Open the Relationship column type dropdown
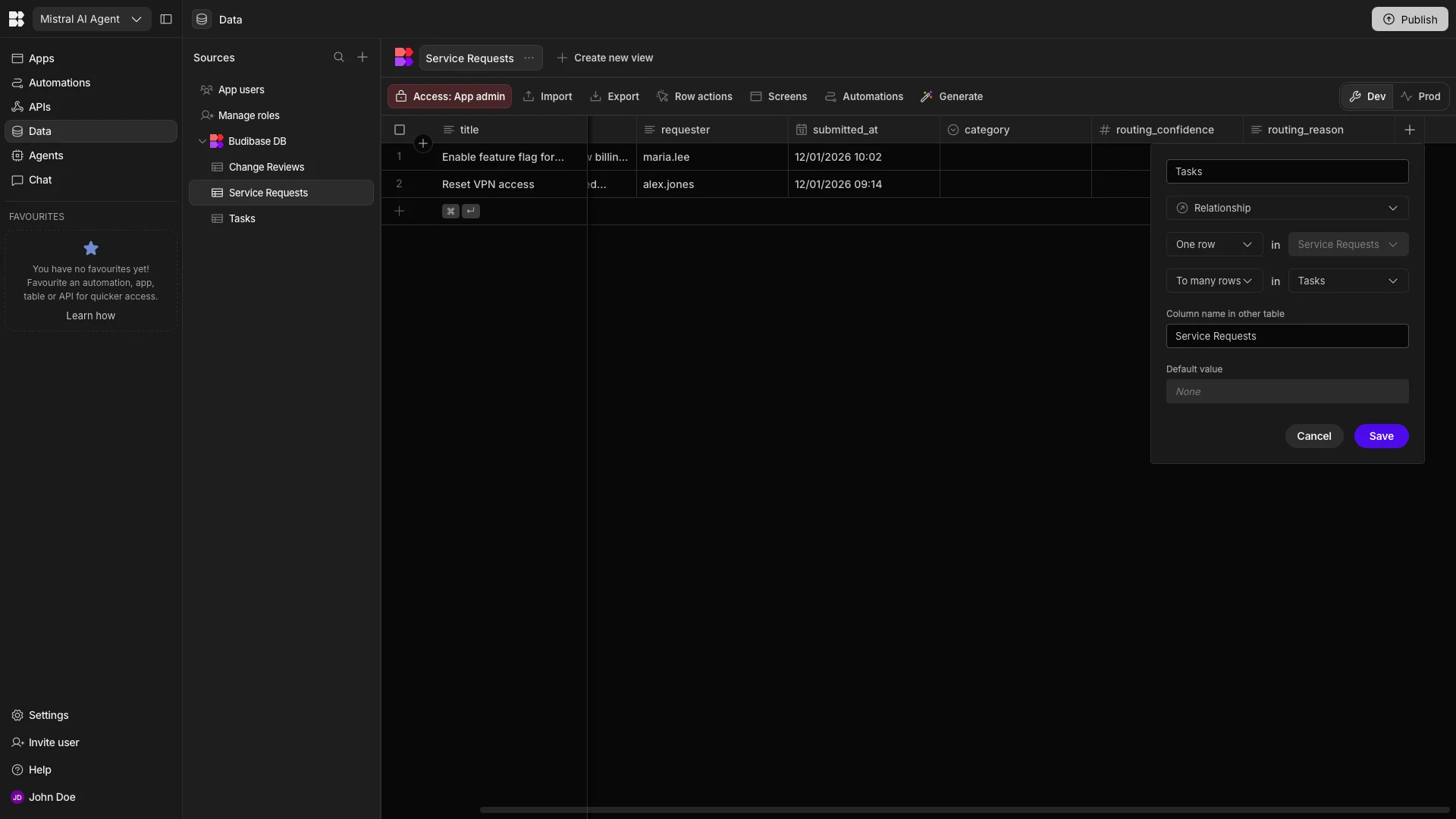Screen dimensions: 1456x819 [x=1287, y=208]
